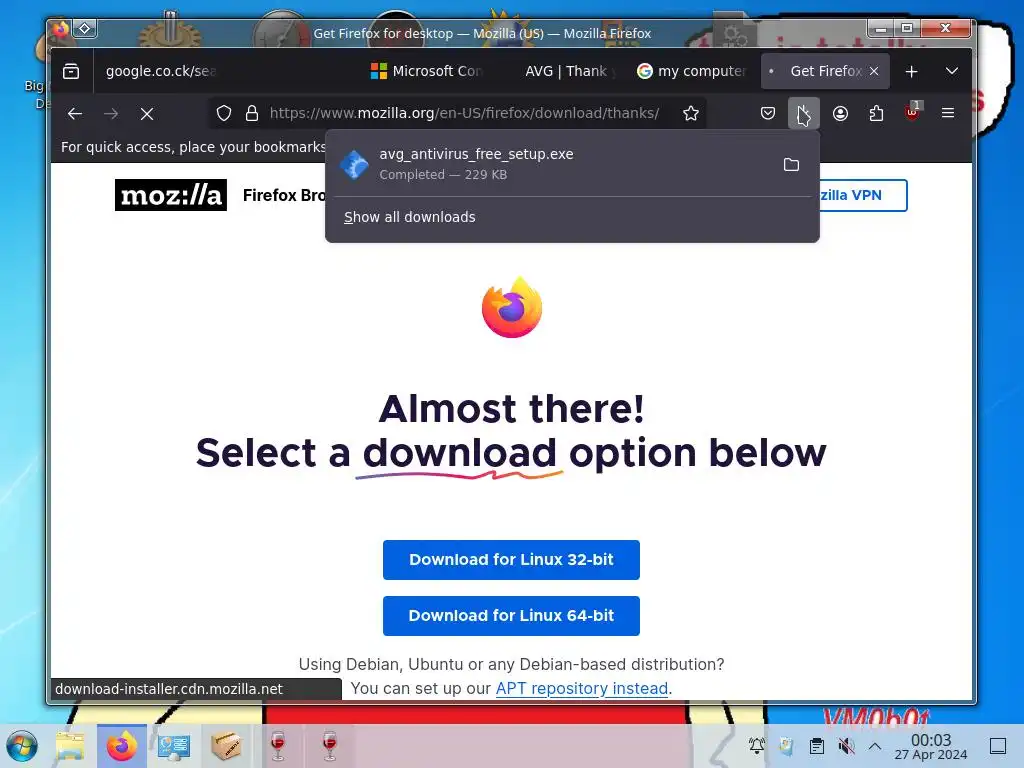The image size is (1024, 768).
Task: View site security padlock details
Action: [x=251, y=114]
